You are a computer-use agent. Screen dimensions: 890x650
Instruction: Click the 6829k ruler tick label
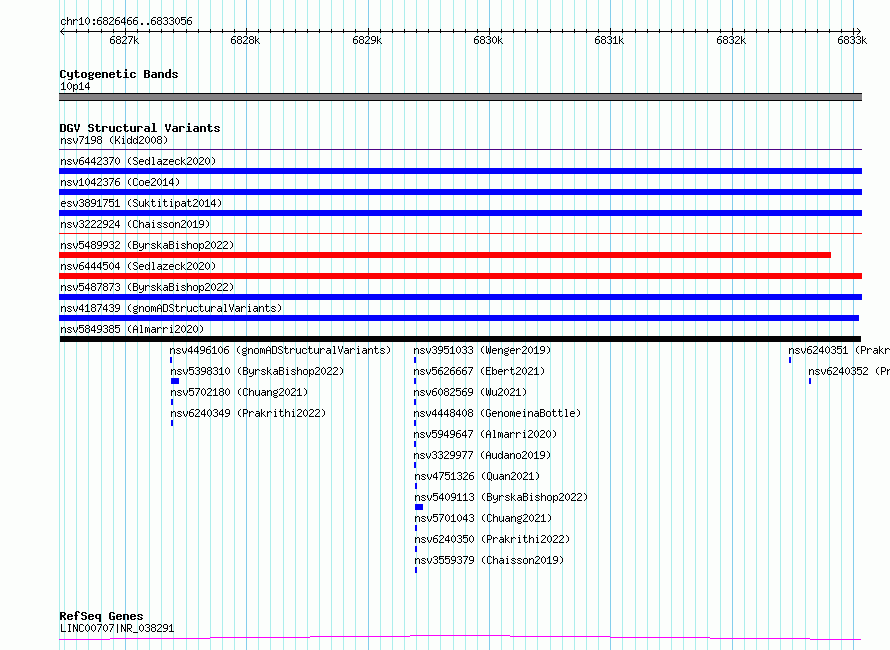click(x=367, y=40)
